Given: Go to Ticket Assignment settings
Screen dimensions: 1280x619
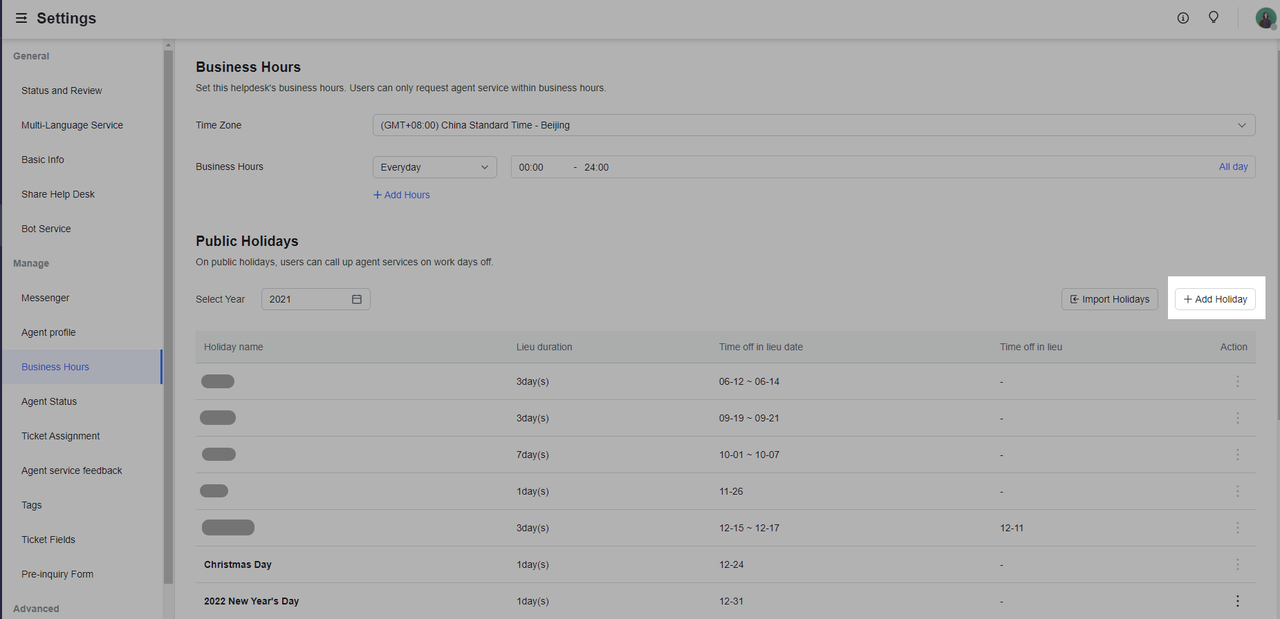Looking at the screenshot, I should [x=60, y=436].
